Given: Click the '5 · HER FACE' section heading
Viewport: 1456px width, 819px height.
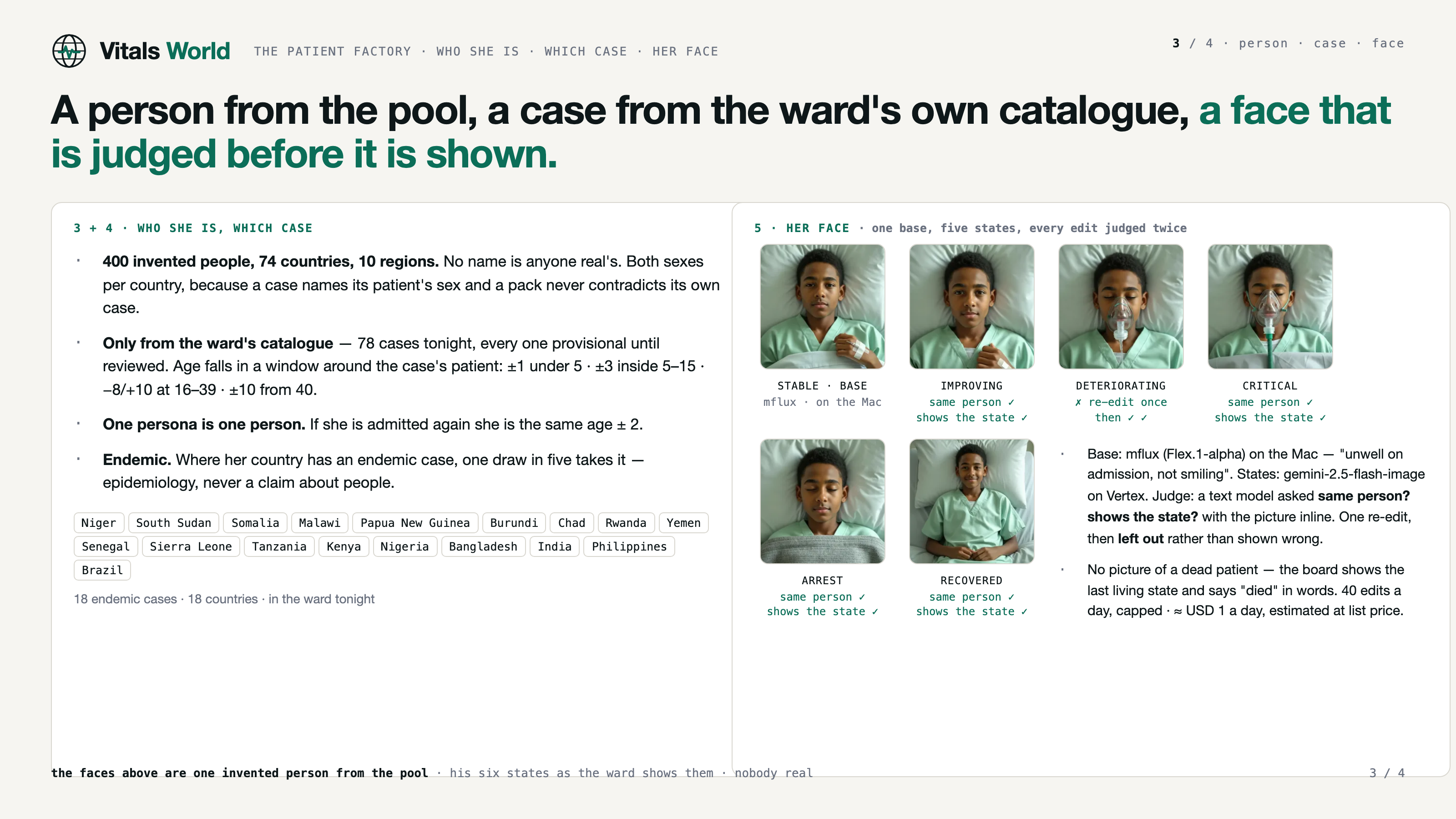Looking at the screenshot, I should (801, 228).
